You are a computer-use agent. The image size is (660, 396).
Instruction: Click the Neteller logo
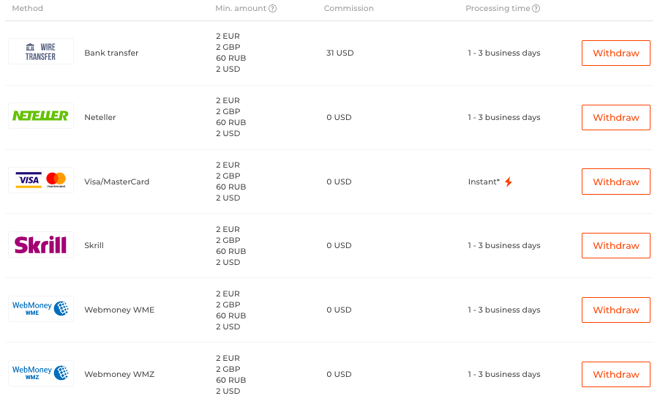(x=41, y=116)
